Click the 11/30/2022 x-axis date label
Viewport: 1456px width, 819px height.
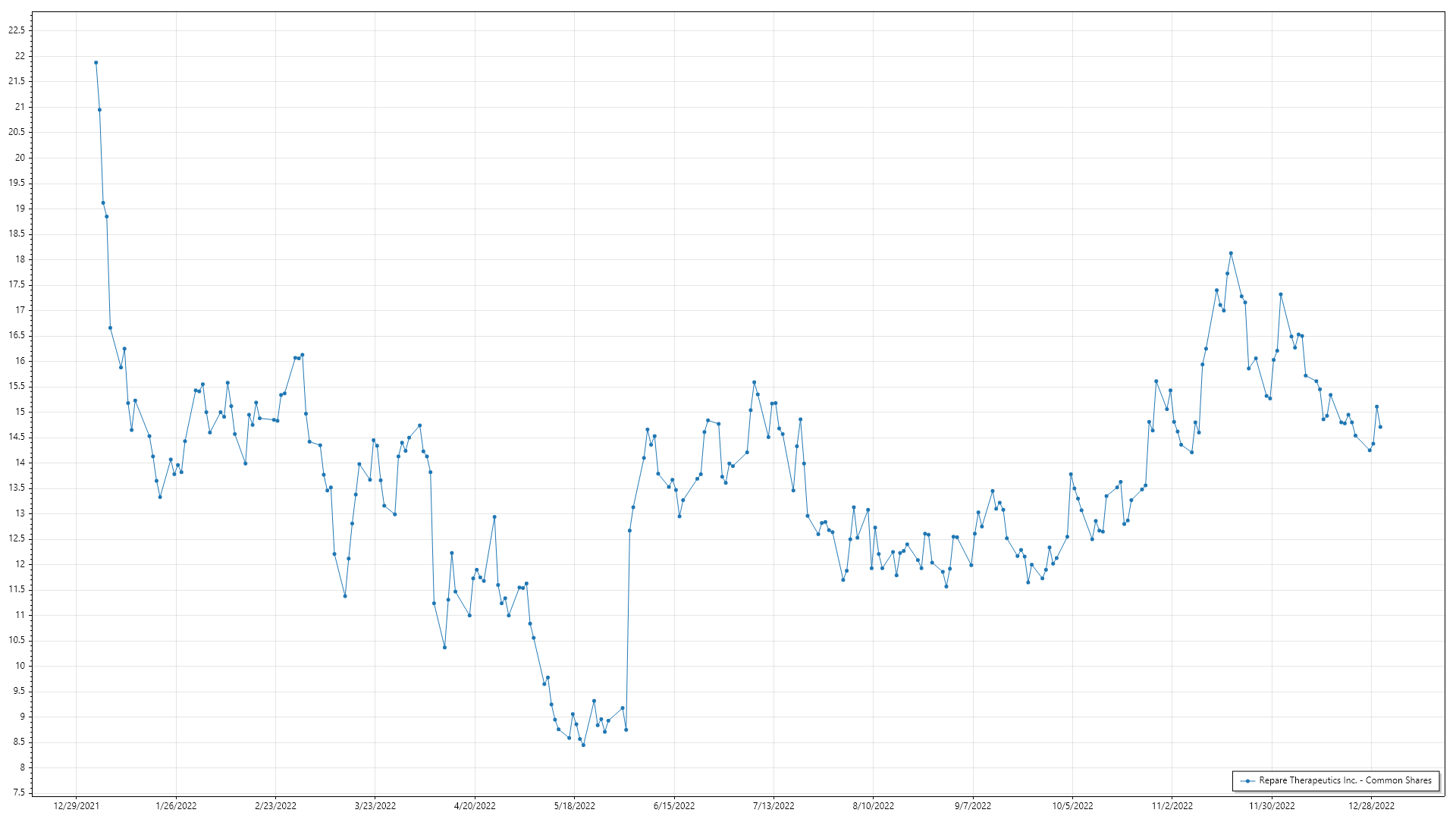pos(1272,805)
